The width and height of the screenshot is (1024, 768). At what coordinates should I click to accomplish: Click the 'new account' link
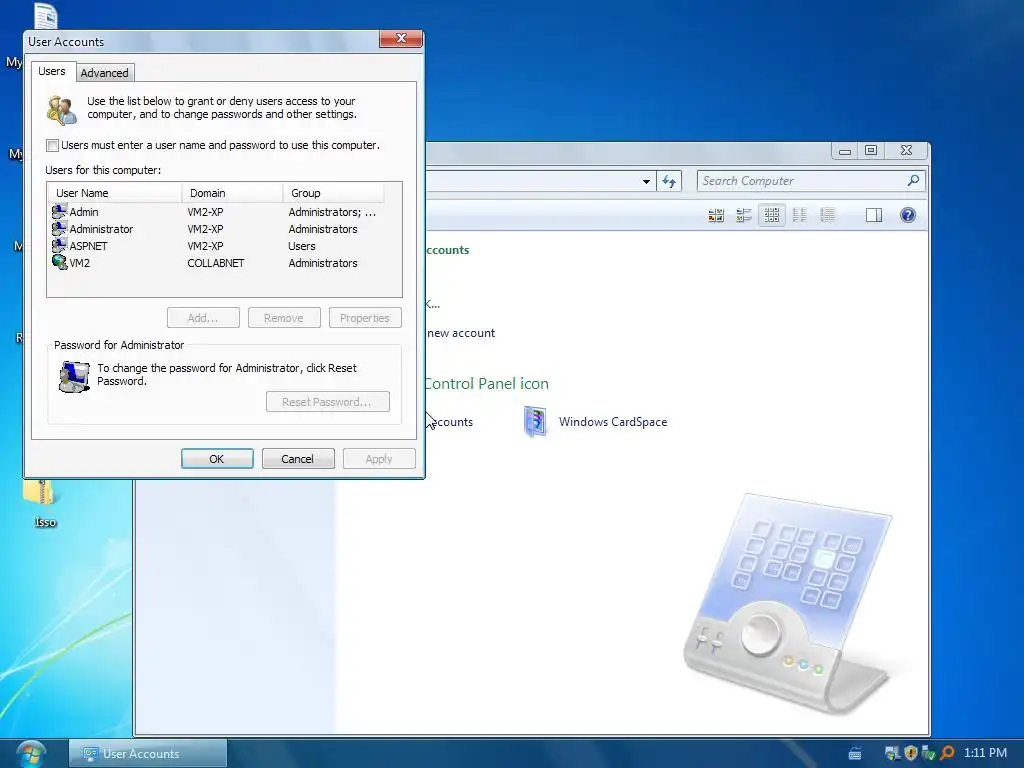pos(461,333)
